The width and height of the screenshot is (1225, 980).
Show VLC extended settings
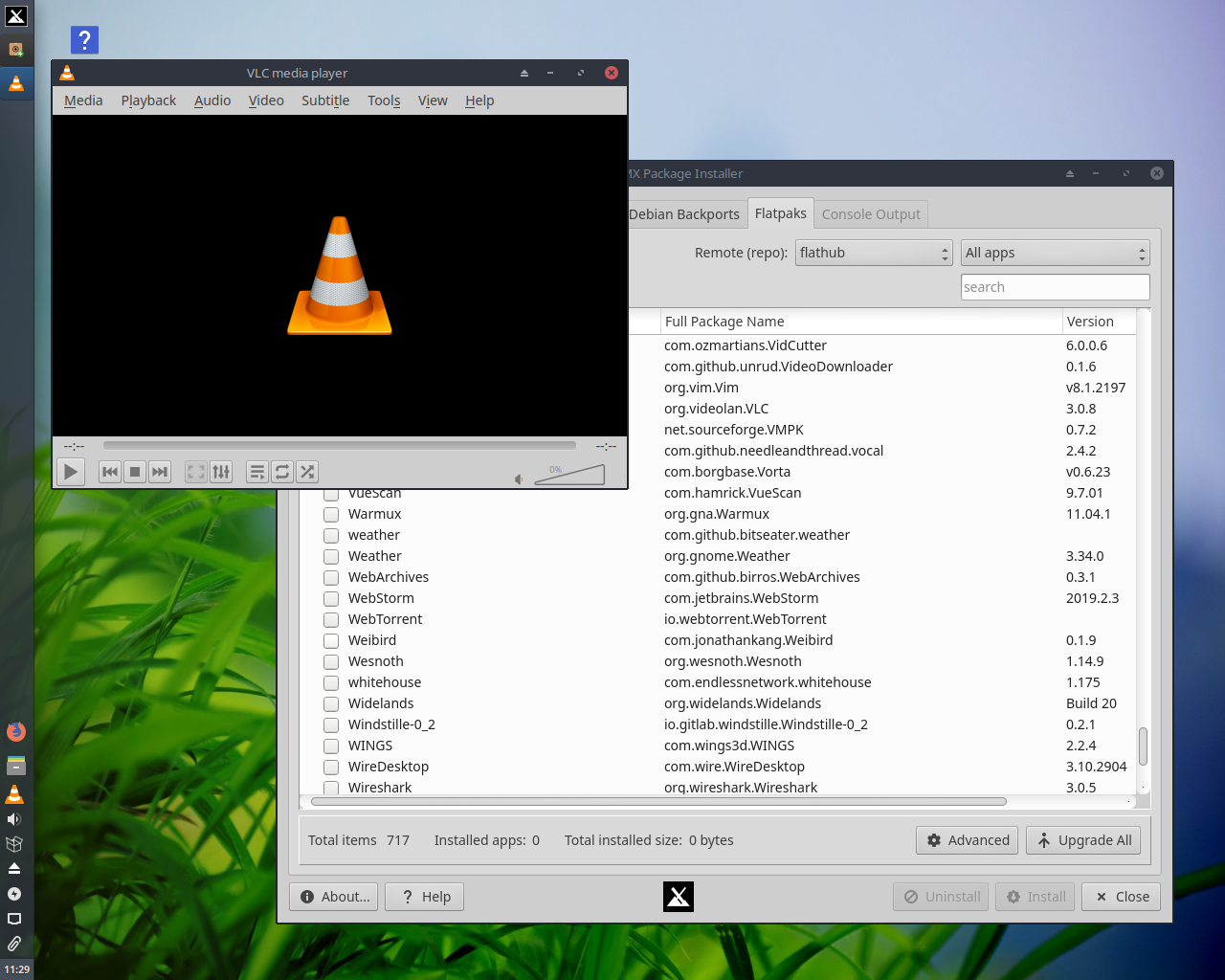pyautogui.click(x=221, y=472)
